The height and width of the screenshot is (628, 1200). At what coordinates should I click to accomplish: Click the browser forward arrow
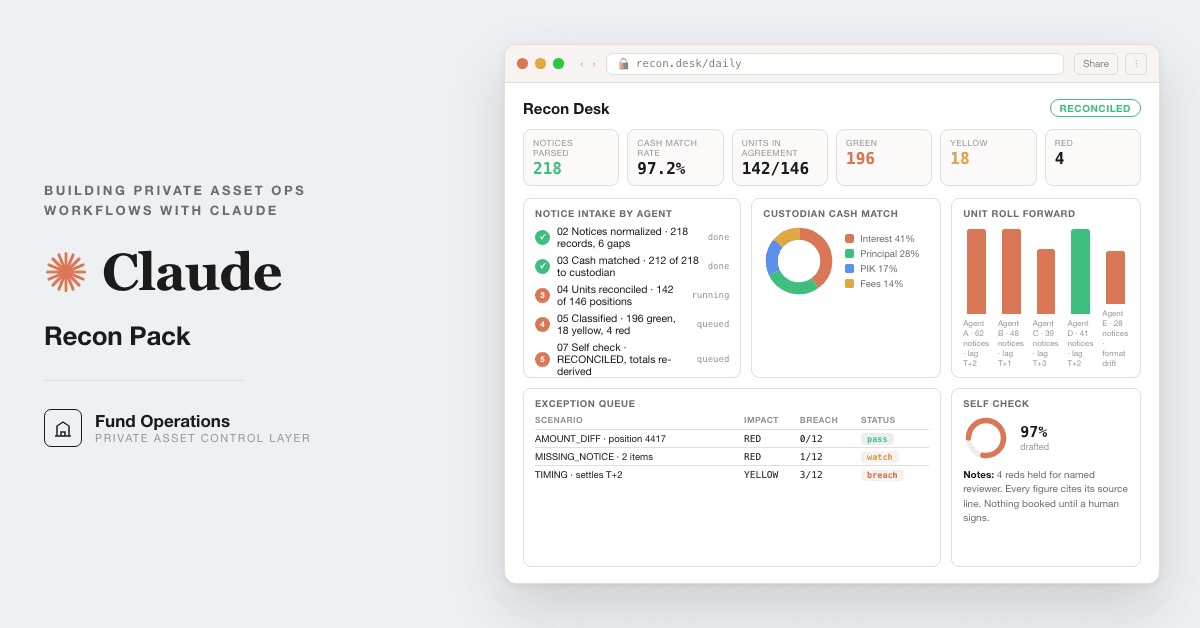(594, 64)
